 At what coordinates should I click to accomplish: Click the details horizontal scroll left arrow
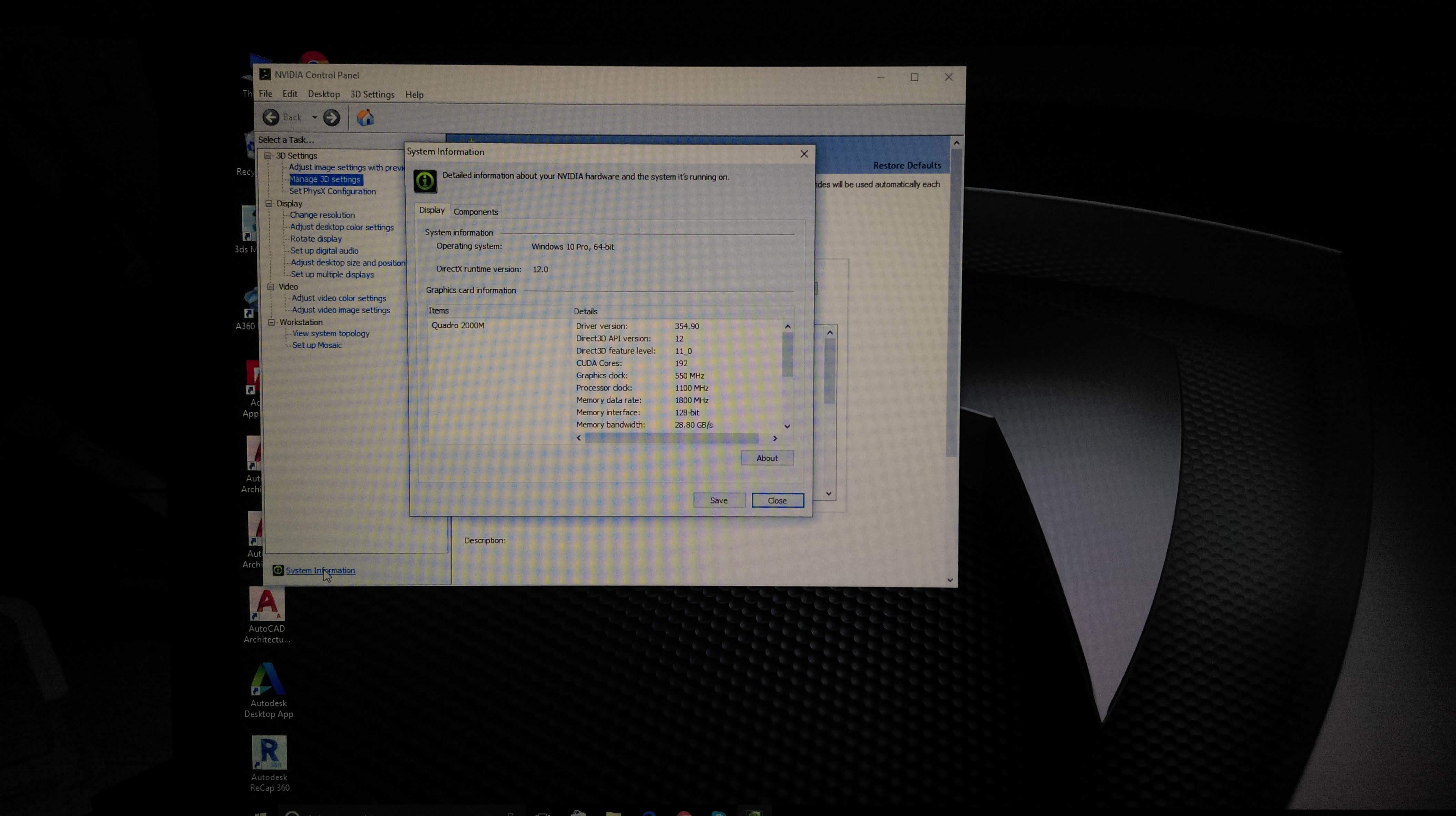[578, 437]
